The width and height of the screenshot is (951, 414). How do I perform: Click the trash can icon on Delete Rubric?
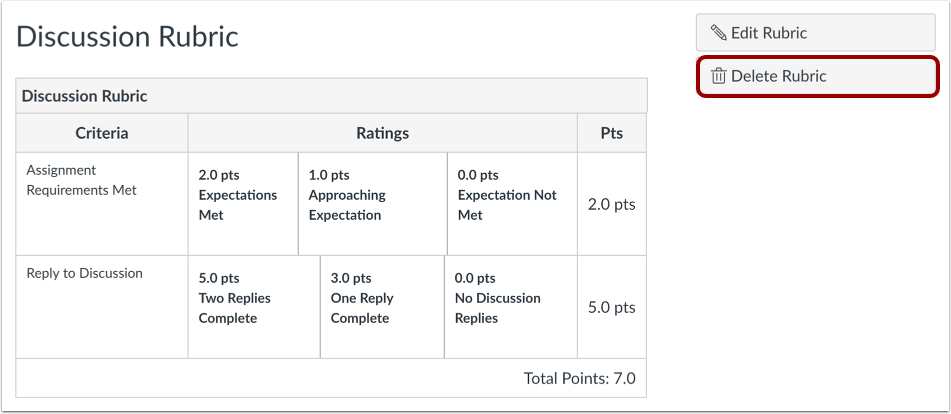(x=719, y=76)
